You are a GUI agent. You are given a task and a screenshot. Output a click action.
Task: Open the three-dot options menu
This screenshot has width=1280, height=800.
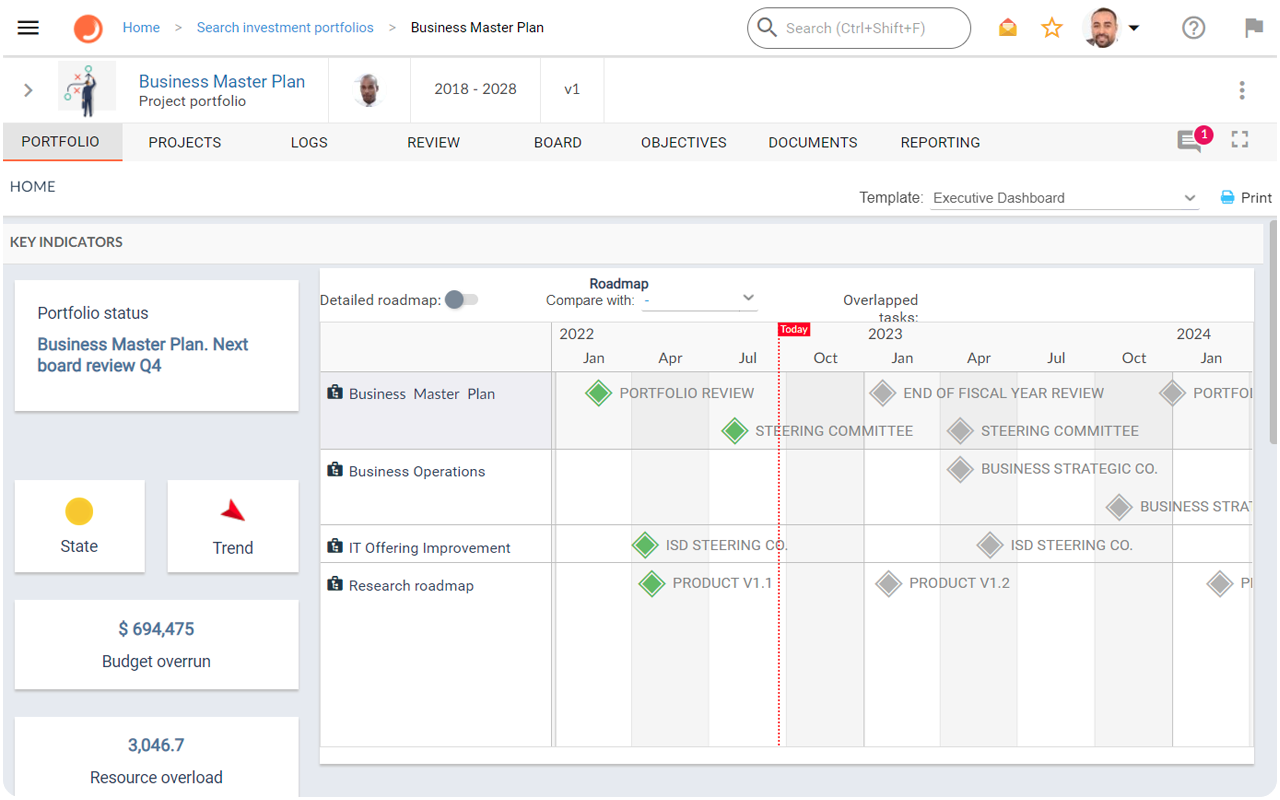coord(1241,90)
